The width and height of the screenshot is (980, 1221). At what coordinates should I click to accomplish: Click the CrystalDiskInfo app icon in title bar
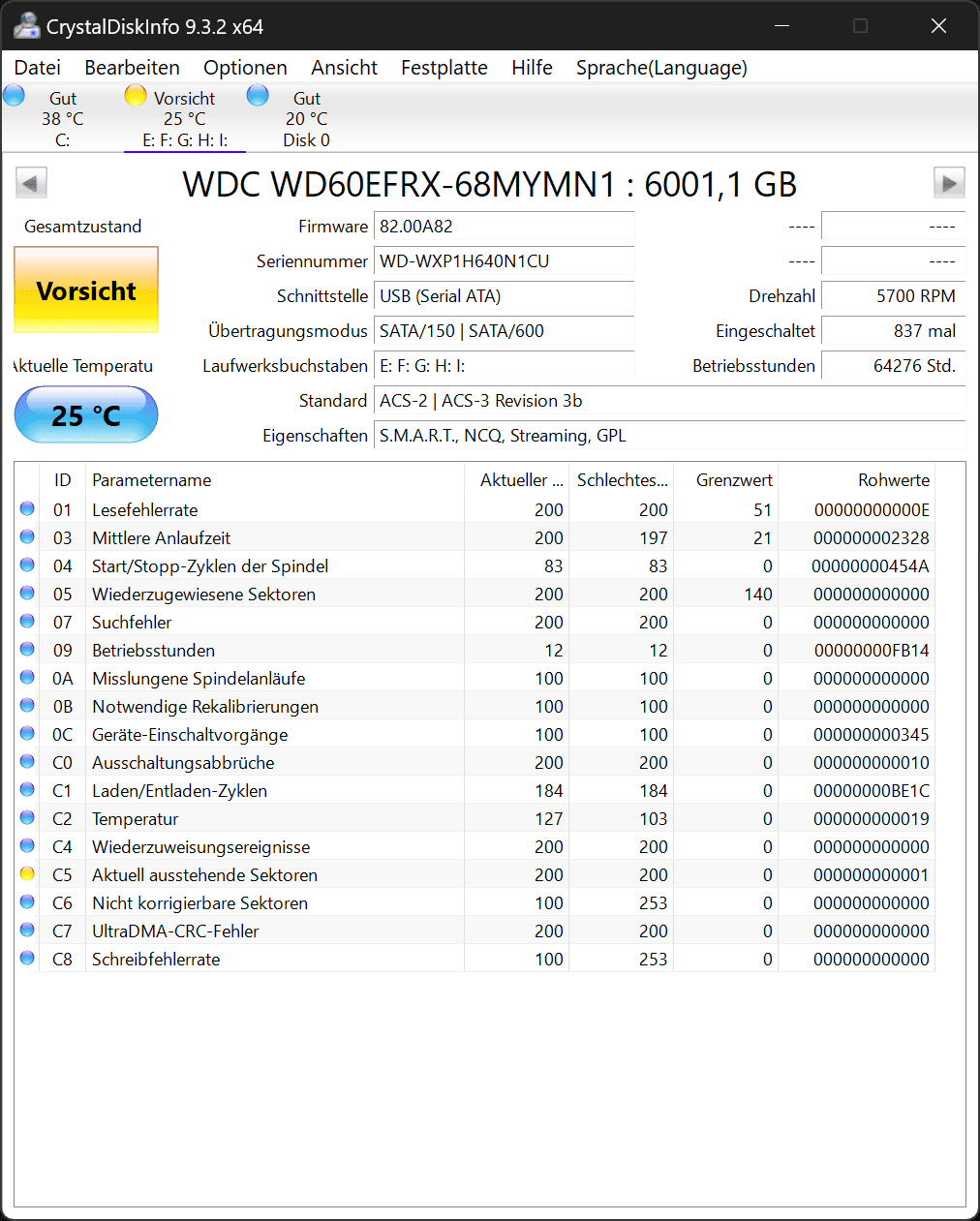(x=26, y=26)
